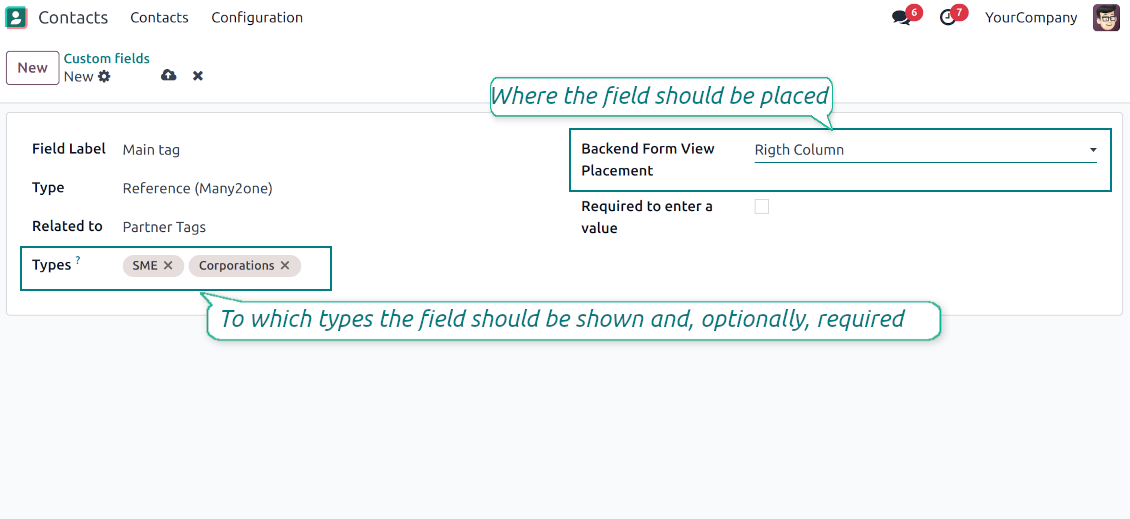Click the Types help question mark
1130x519 pixels.
point(78,261)
